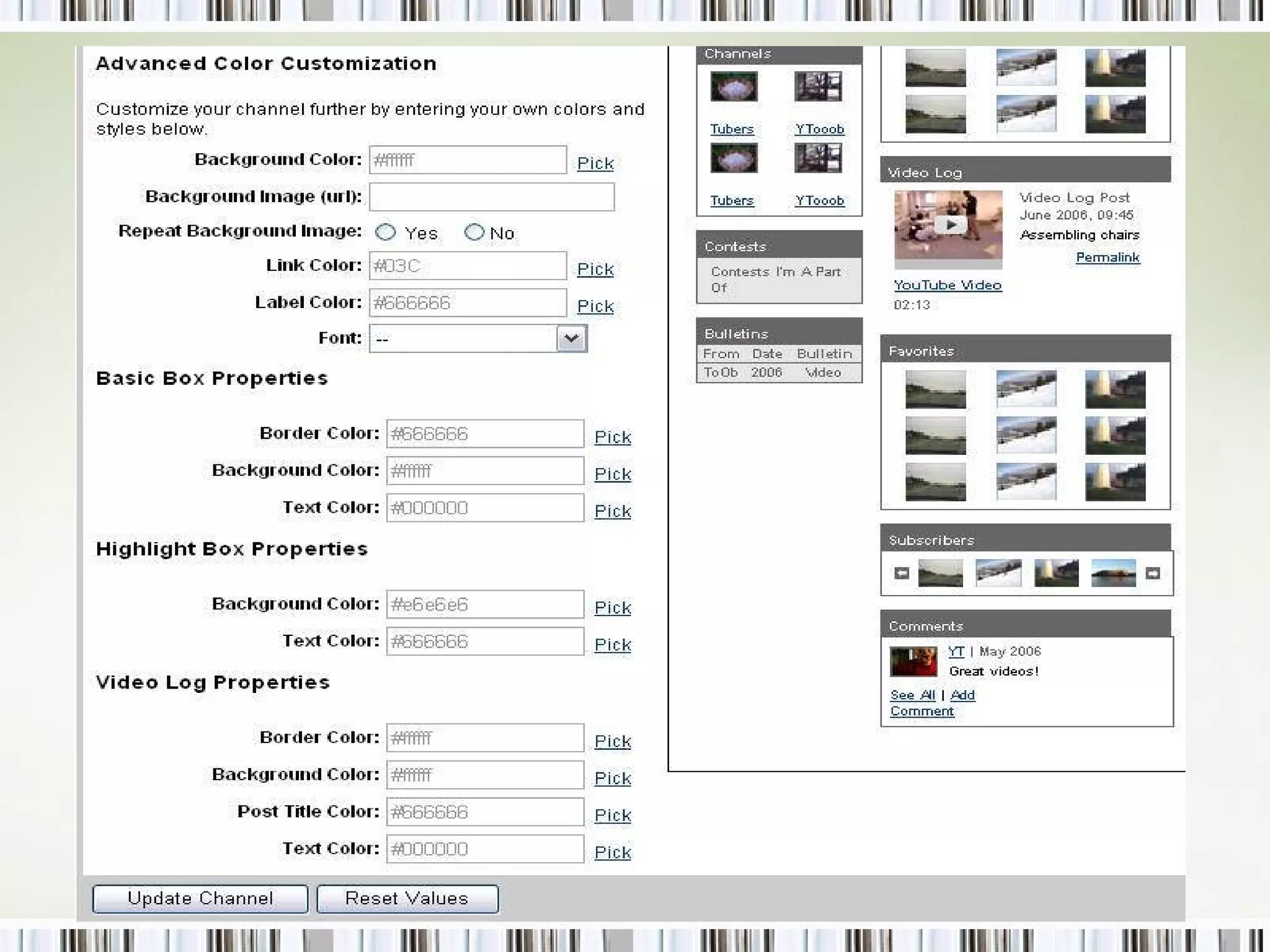Click into Background Image url field
This screenshot has height=952, width=1270.
click(491, 197)
